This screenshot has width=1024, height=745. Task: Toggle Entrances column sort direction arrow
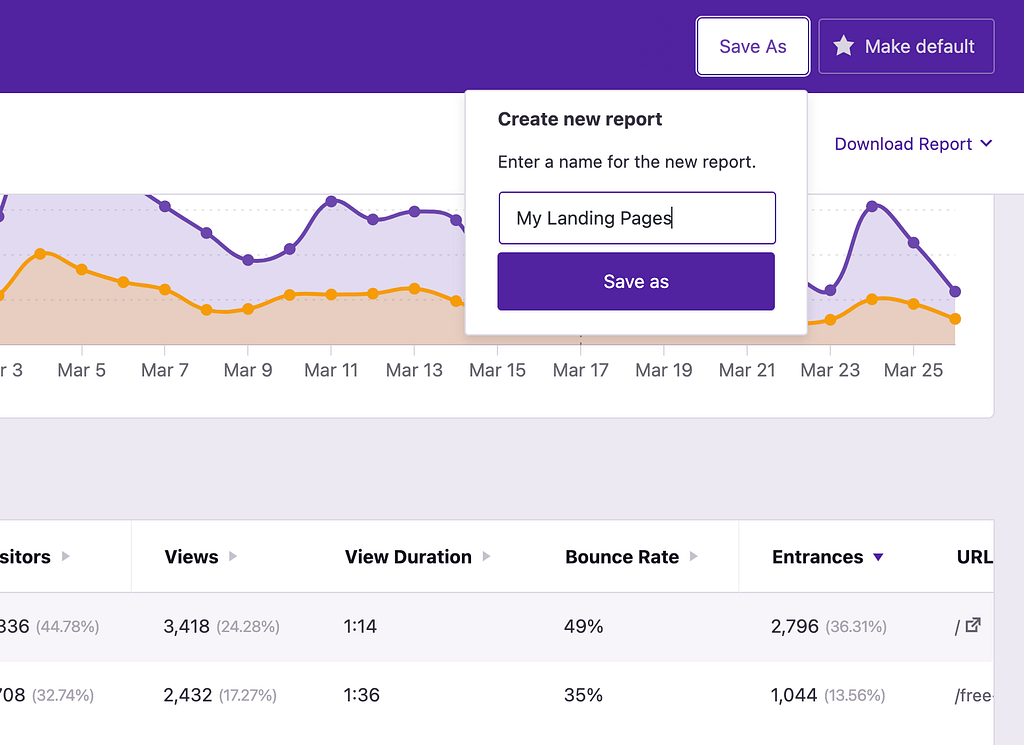pos(878,557)
